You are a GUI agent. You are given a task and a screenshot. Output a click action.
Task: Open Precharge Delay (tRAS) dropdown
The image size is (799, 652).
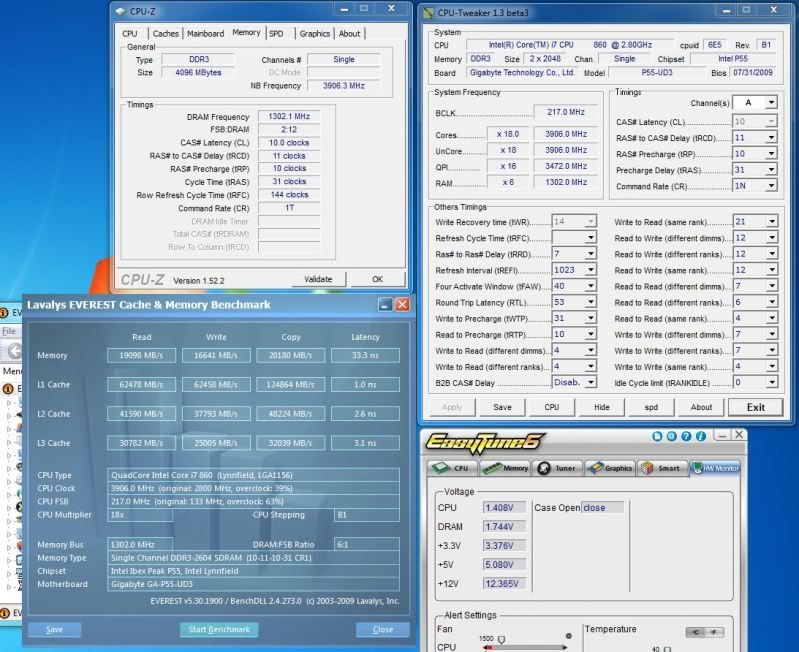pos(771,170)
